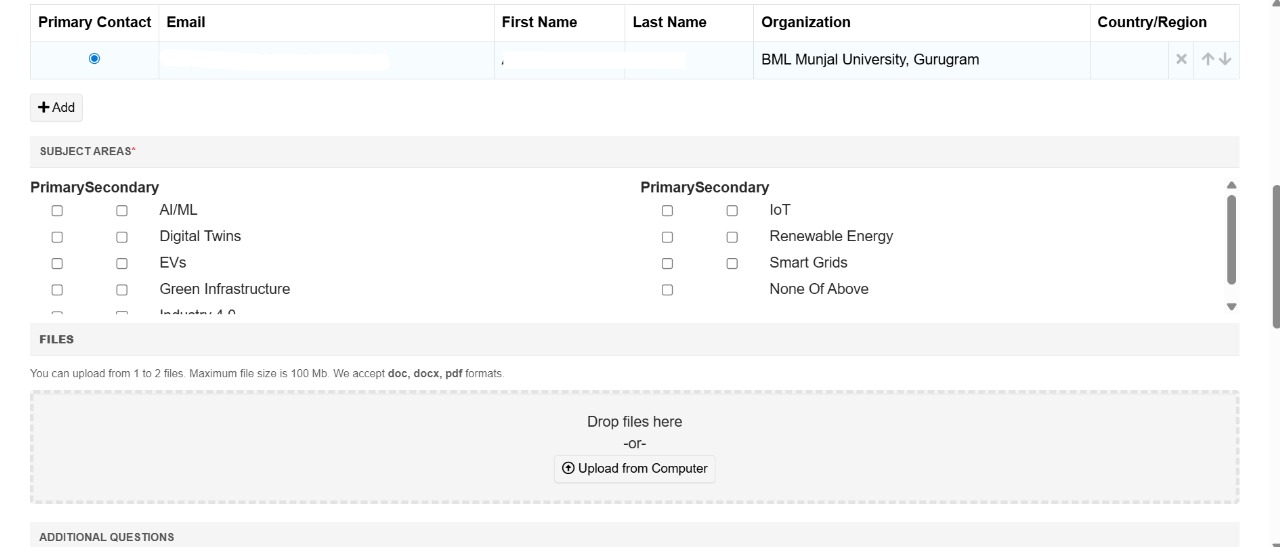Click the subject areas scrollbar thumb
The height and width of the screenshot is (547, 1280).
[x=1231, y=240]
